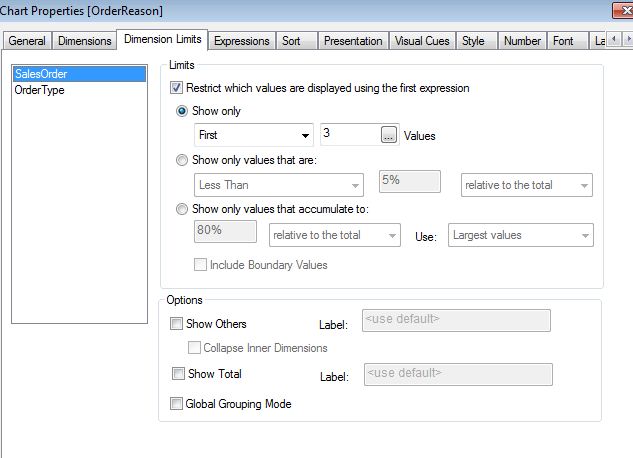Image resolution: width=633 pixels, height=458 pixels.
Task: Choose 'Show only values that are' option
Action: (182, 160)
